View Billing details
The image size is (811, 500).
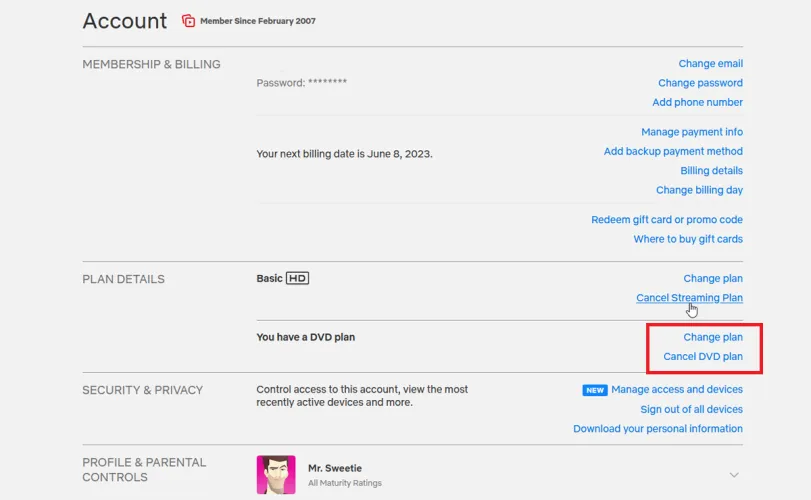click(x=711, y=171)
